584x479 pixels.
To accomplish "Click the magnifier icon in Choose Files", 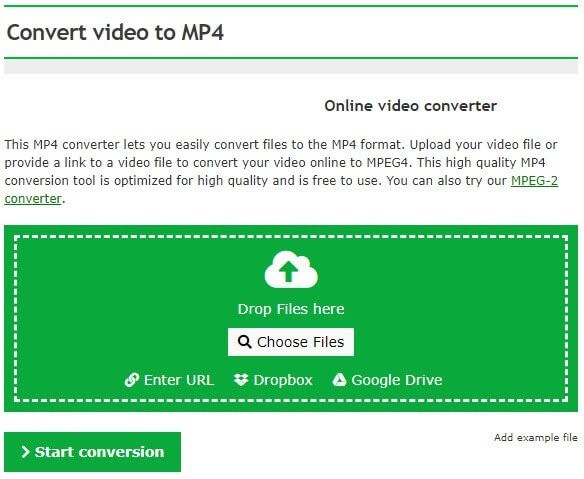I will 244,342.
